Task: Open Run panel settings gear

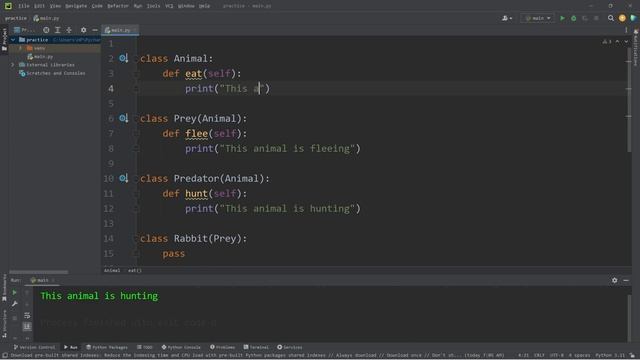Action: 614,280
